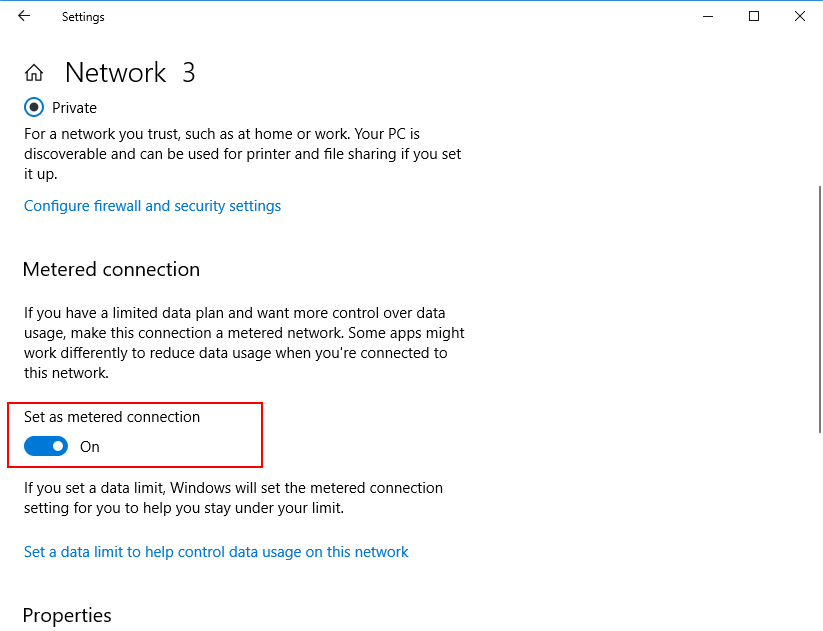Click the Settings title in the title bar
Viewport: 823px width, 631px height.
tap(83, 17)
